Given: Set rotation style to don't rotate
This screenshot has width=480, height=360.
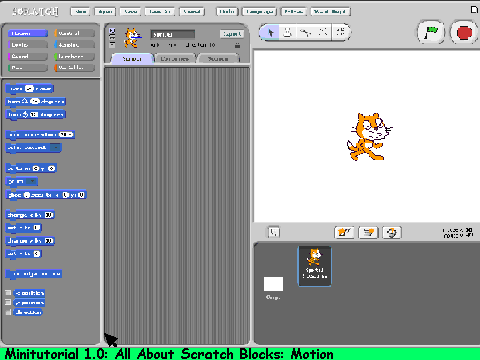Looking at the screenshot, I should pyautogui.click(x=112, y=44).
